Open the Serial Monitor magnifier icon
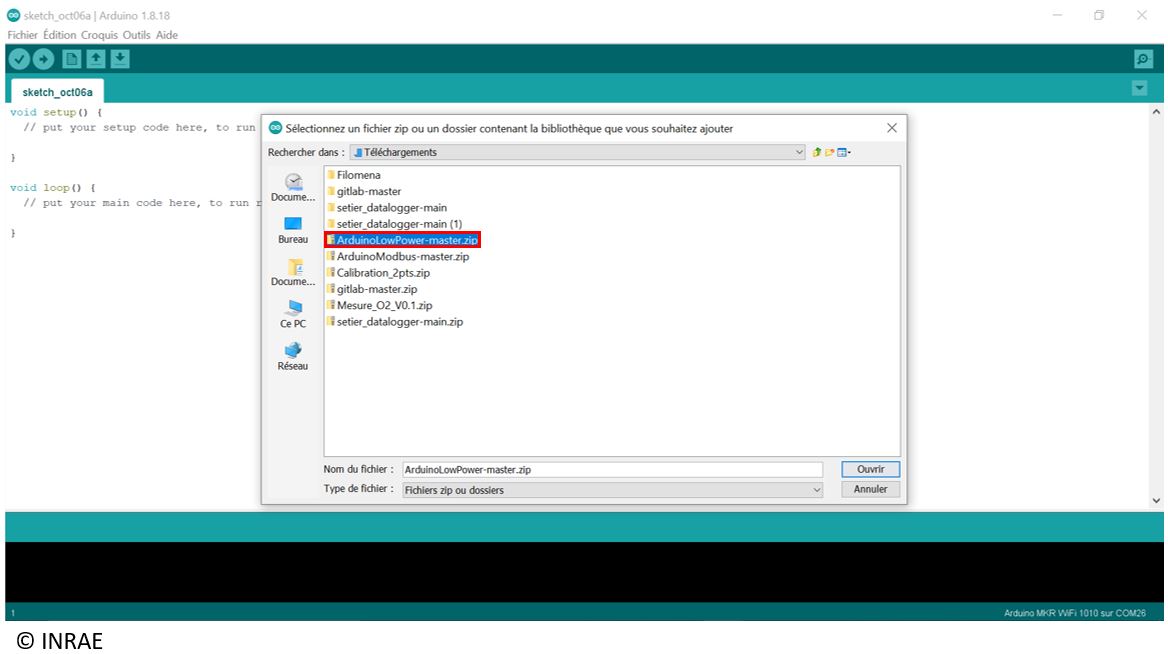The image size is (1168, 654). pos(1143,60)
